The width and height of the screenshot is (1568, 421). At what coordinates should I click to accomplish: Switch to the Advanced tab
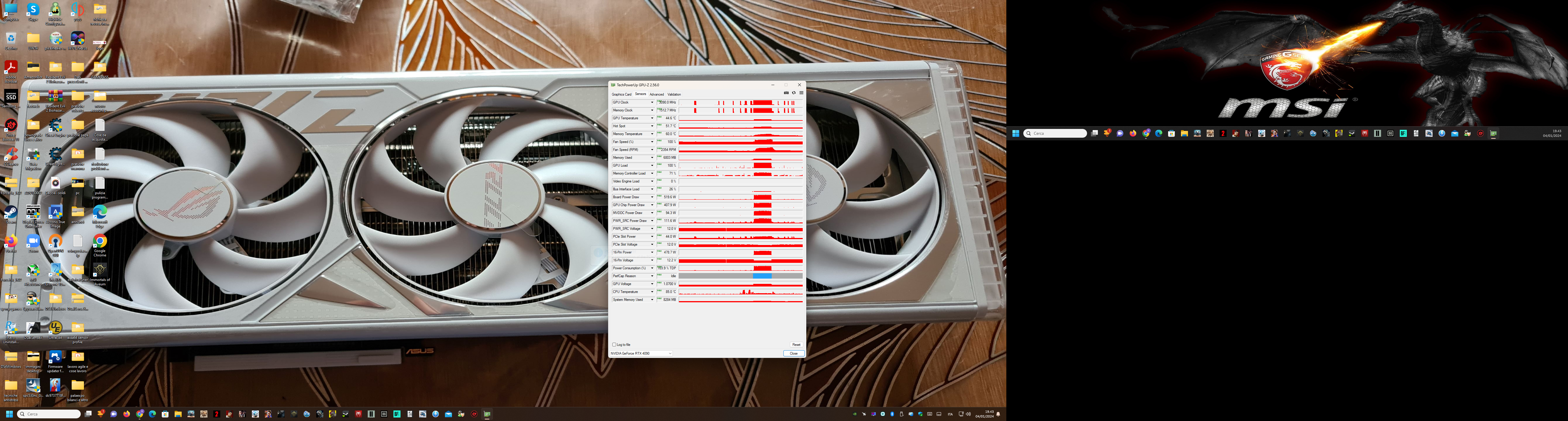tap(656, 94)
